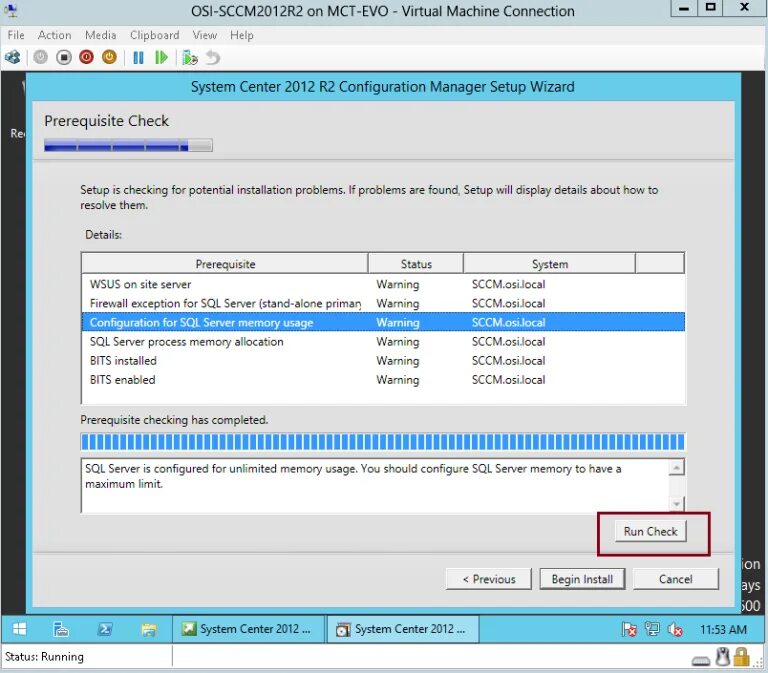Click the Checkpoint toolbar icon
Viewport: 768px width, 673px height.
click(x=190, y=58)
